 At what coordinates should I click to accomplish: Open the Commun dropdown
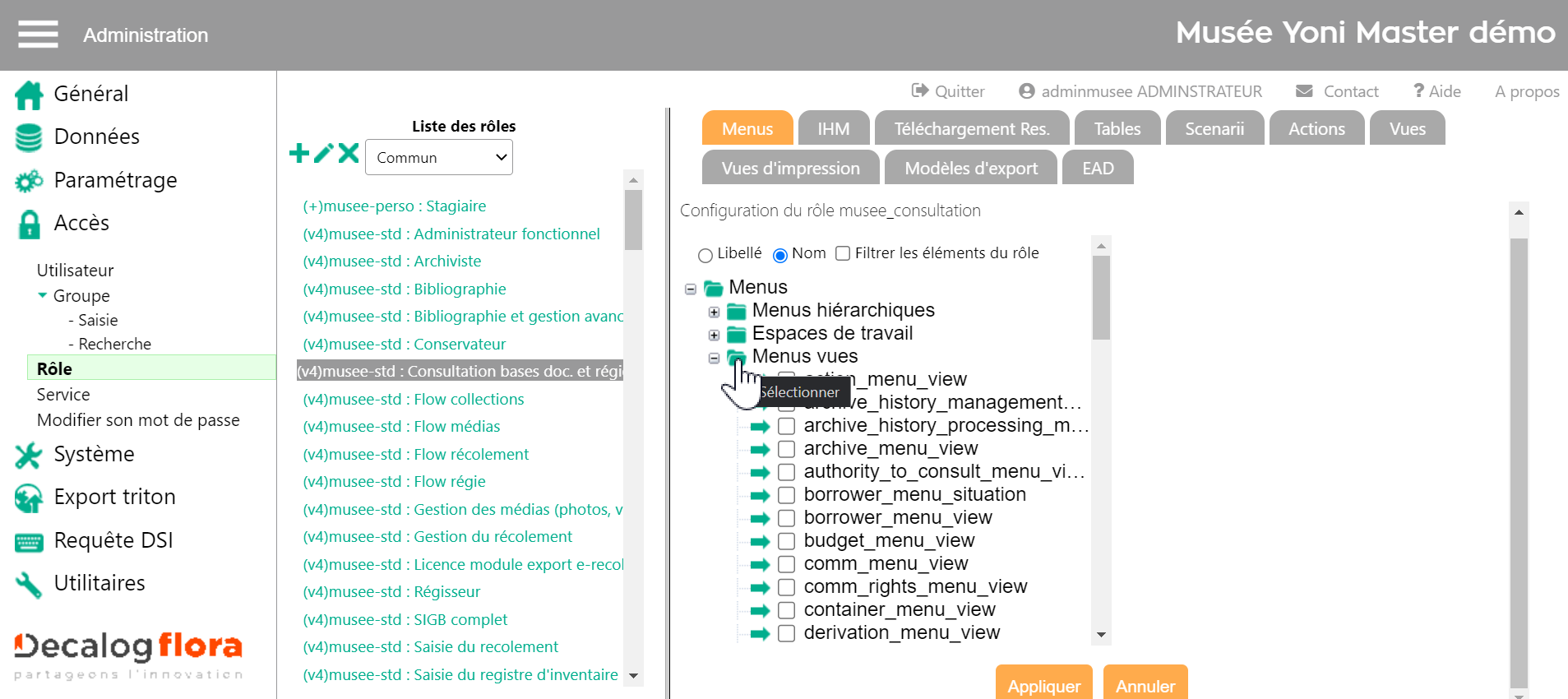(x=439, y=157)
